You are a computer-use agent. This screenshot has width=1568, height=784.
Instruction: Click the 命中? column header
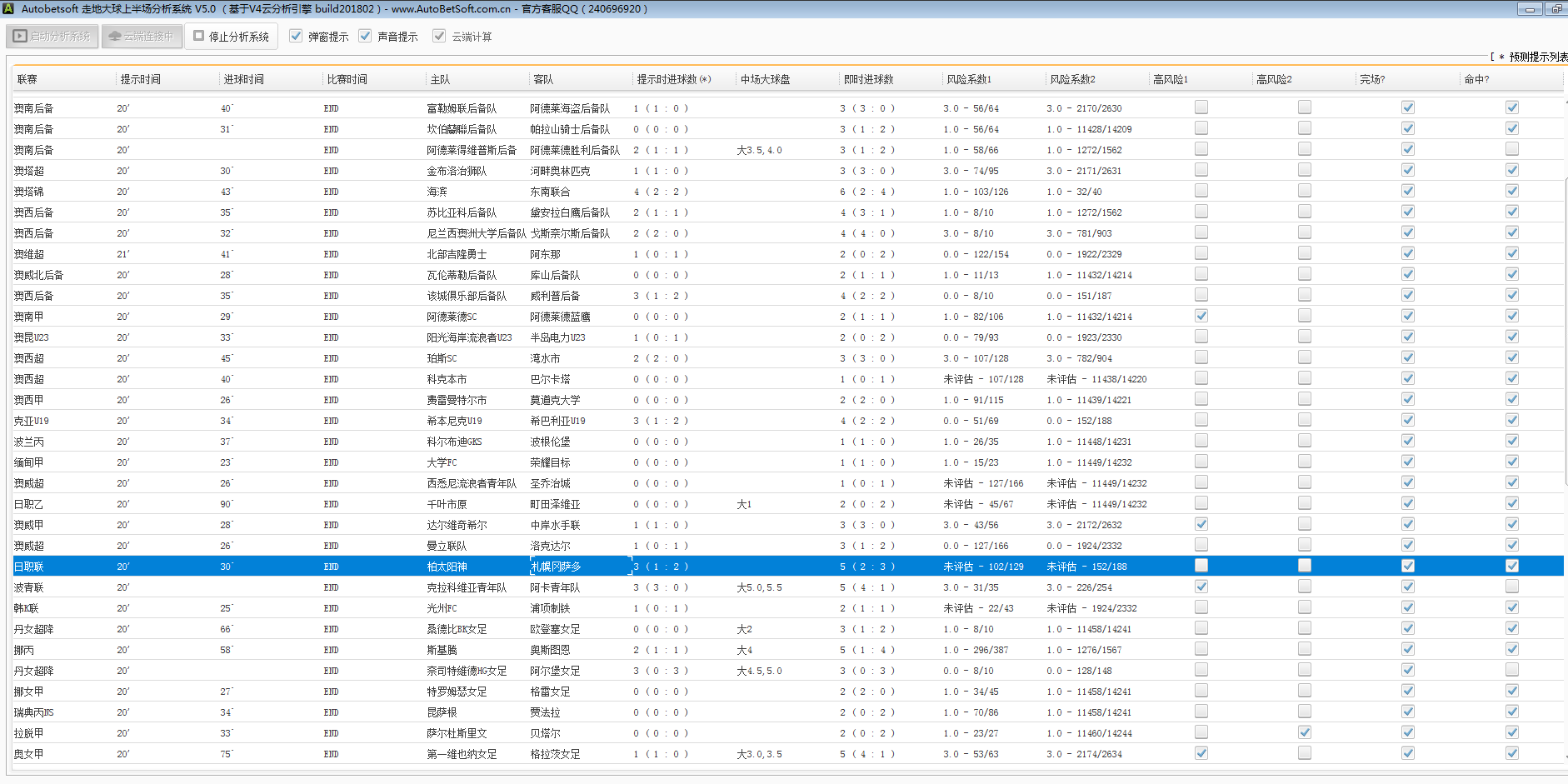(x=1476, y=80)
